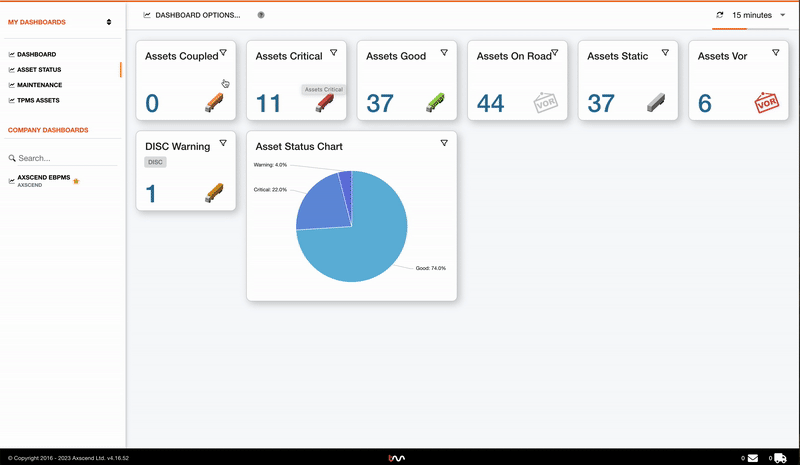
Task: Select TPMS Assets in the sidebar
Action: pyautogui.click(x=40, y=100)
